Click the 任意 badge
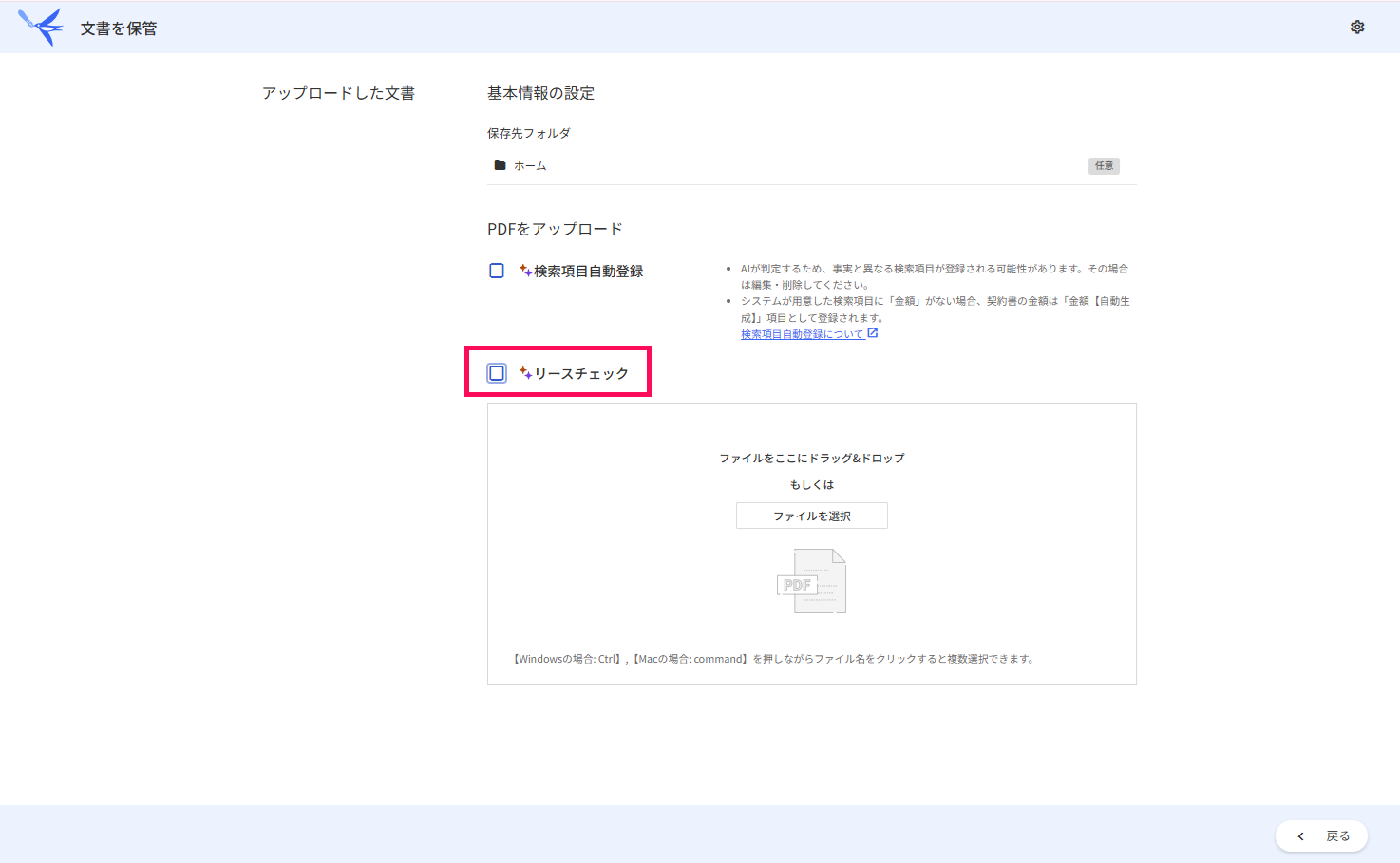 (1104, 165)
